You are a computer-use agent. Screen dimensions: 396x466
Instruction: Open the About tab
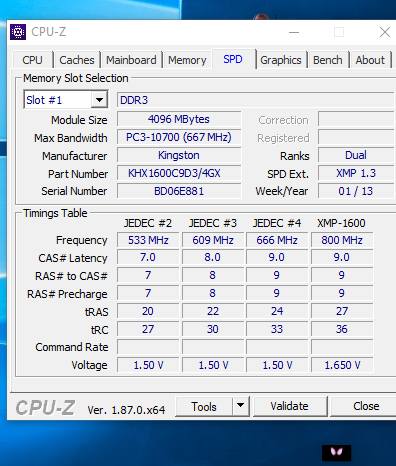(x=370, y=60)
